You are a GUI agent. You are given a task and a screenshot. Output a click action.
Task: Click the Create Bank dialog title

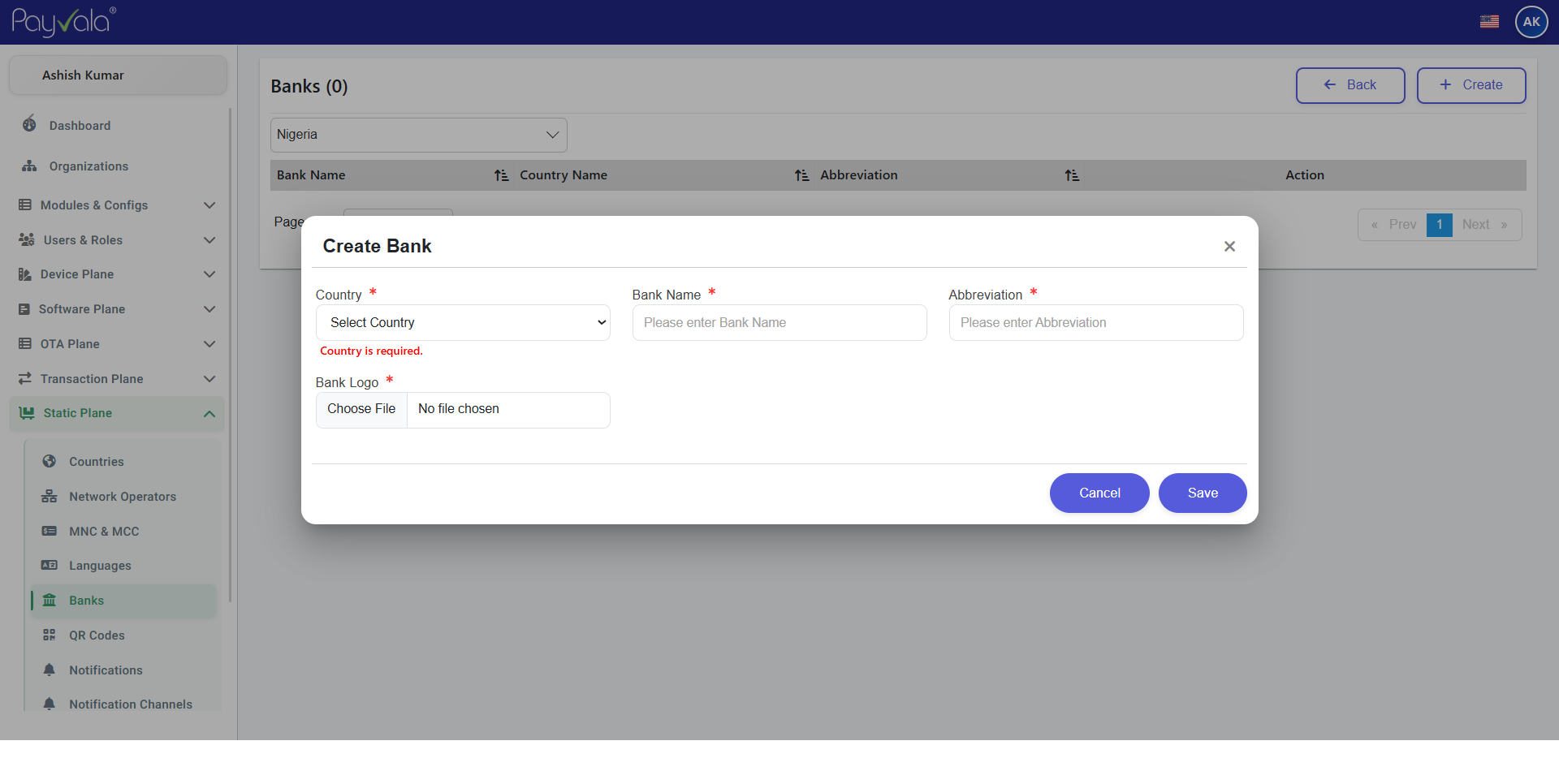(x=377, y=246)
